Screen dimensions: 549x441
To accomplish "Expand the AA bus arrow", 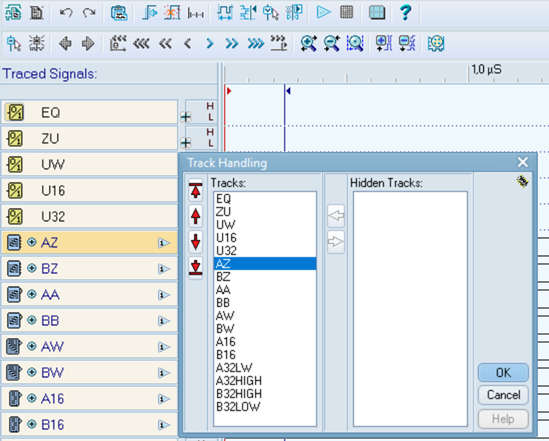I will [x=164, y=295].
